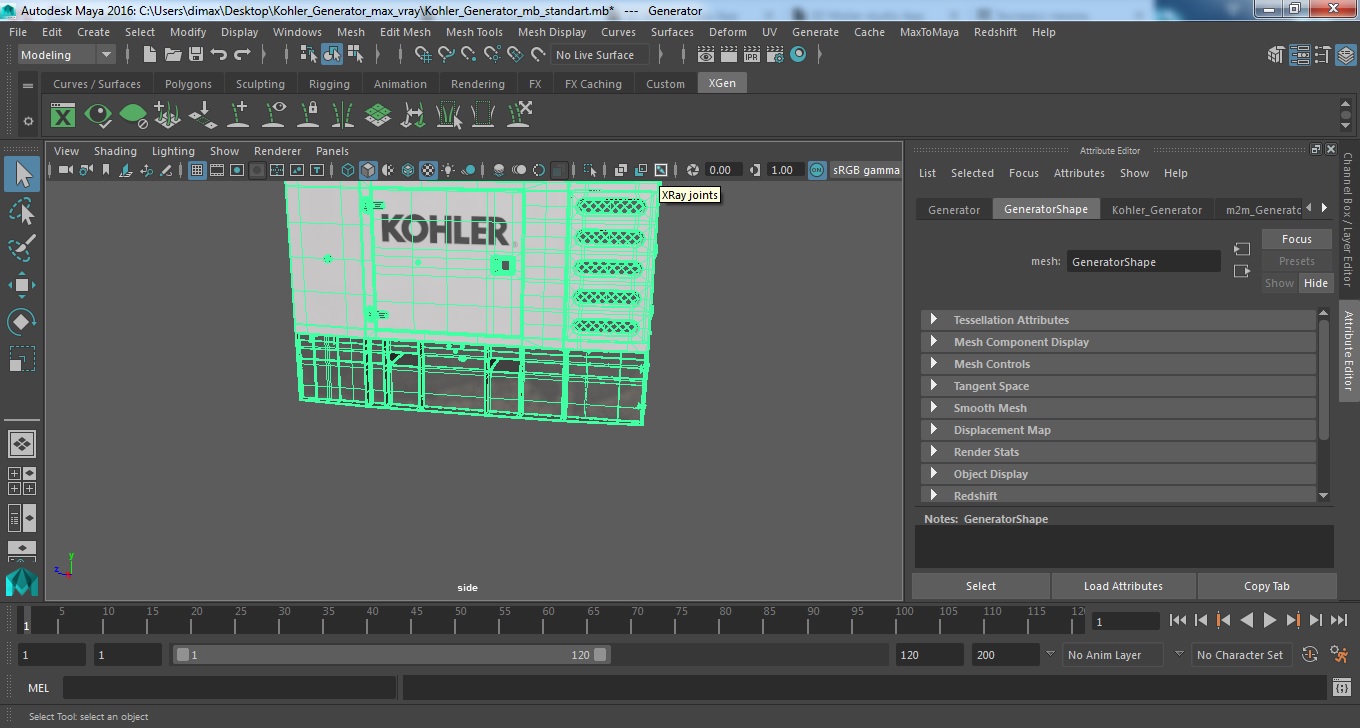1360x728 pixels.
Task: Click the Snap to grids magnet icon
Action: (423, 55)
